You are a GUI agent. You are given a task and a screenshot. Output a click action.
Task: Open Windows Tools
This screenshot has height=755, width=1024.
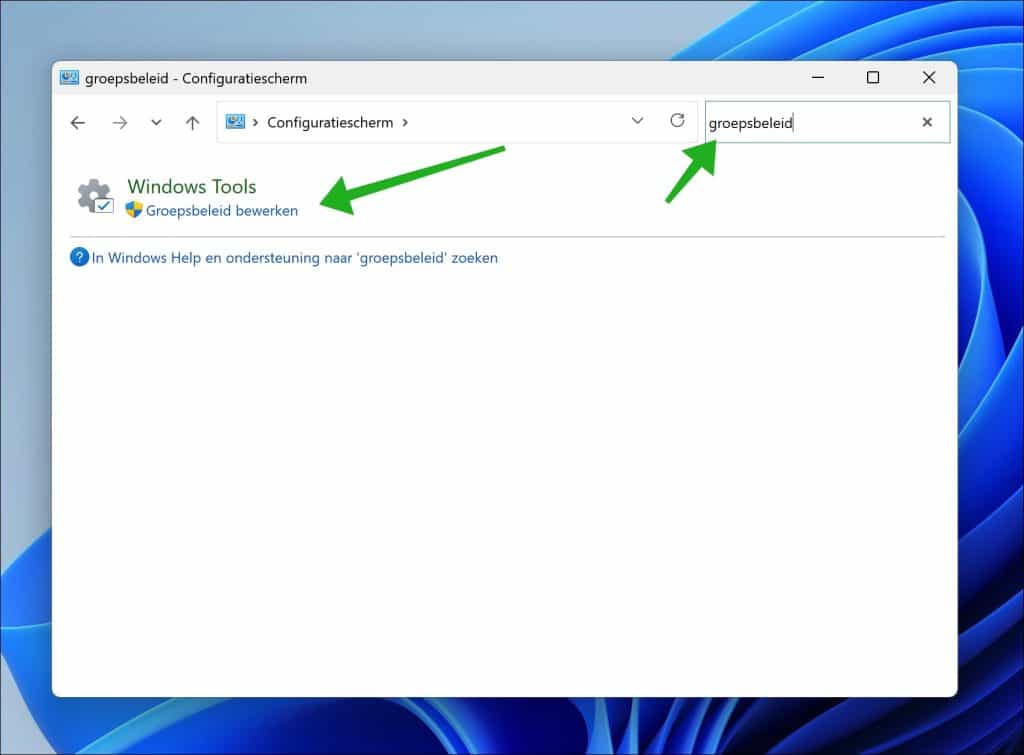tap(191, 187)
